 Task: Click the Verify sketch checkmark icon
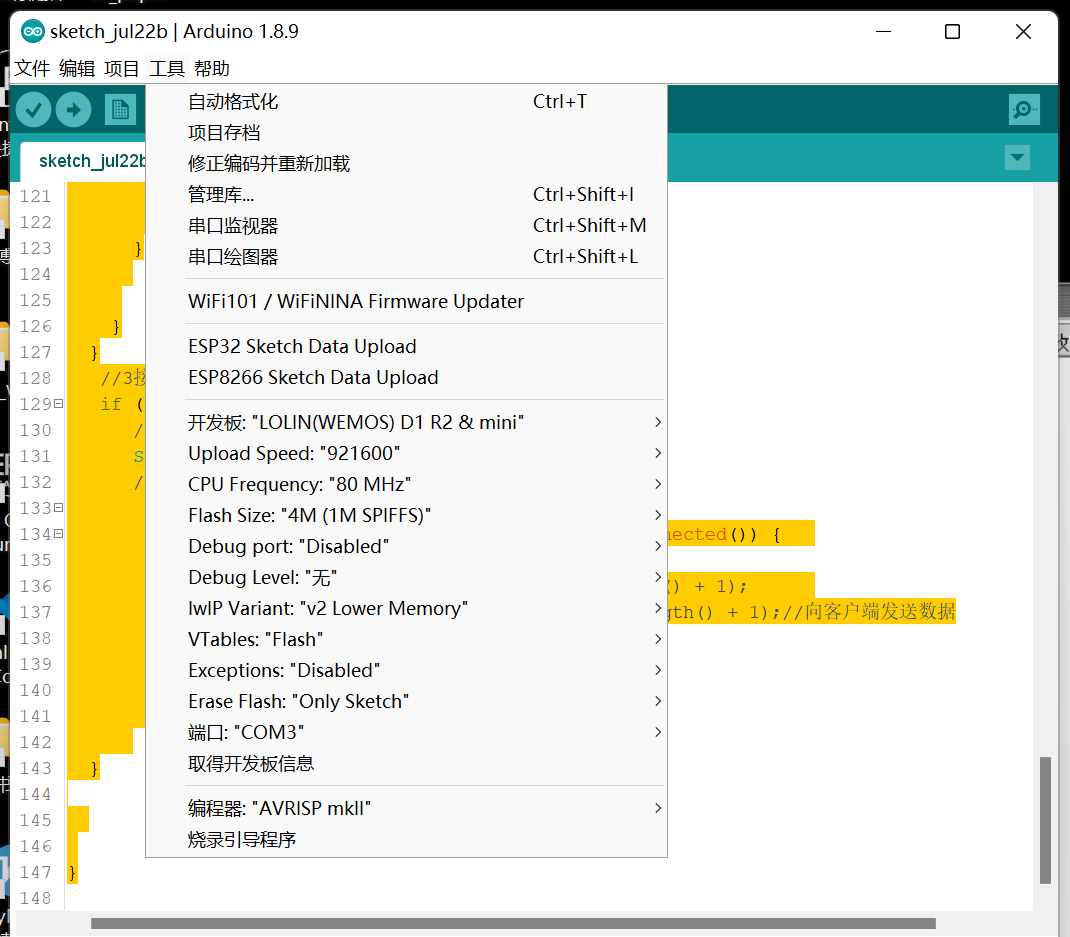click(x=33, y=109)
